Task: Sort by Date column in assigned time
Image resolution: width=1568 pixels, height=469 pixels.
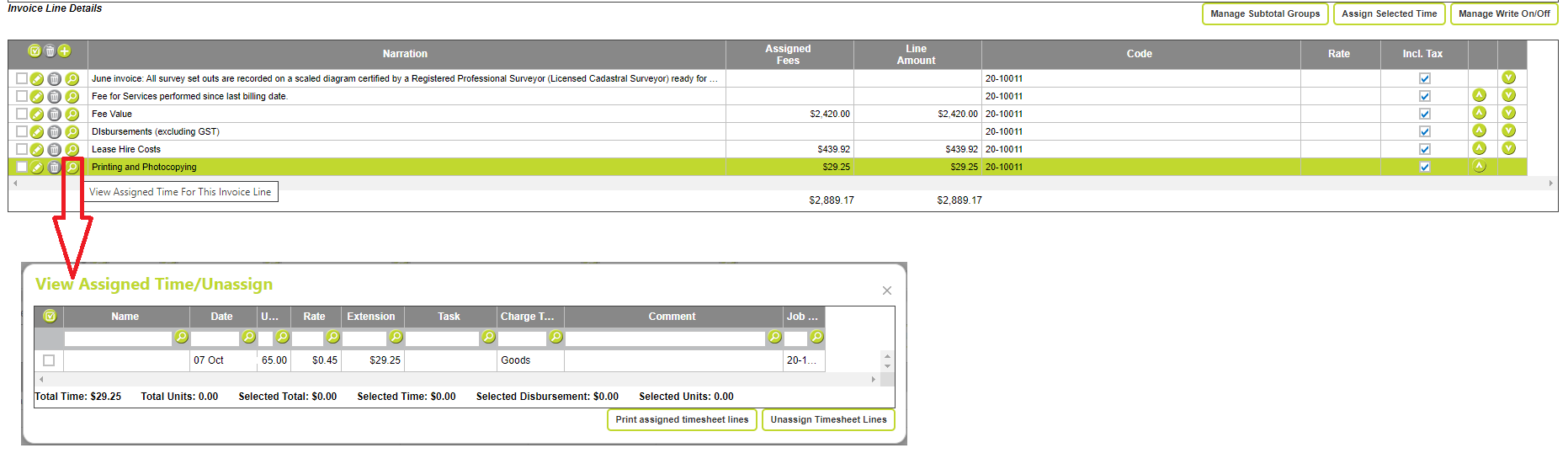Action: [x=221, y=317]
